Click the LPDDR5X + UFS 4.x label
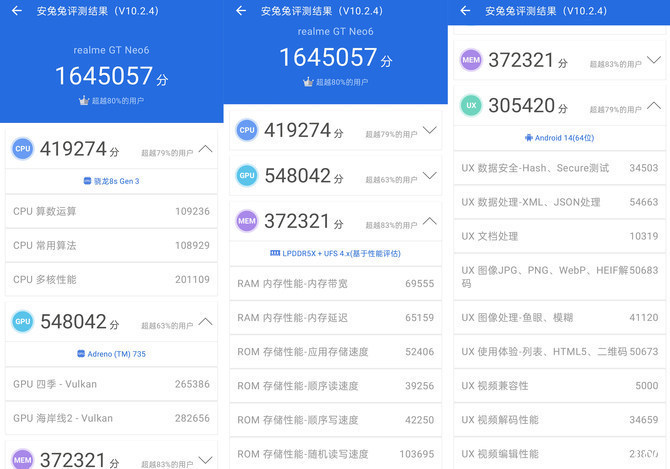Screen dimensions: 670x469 point(335,253)
